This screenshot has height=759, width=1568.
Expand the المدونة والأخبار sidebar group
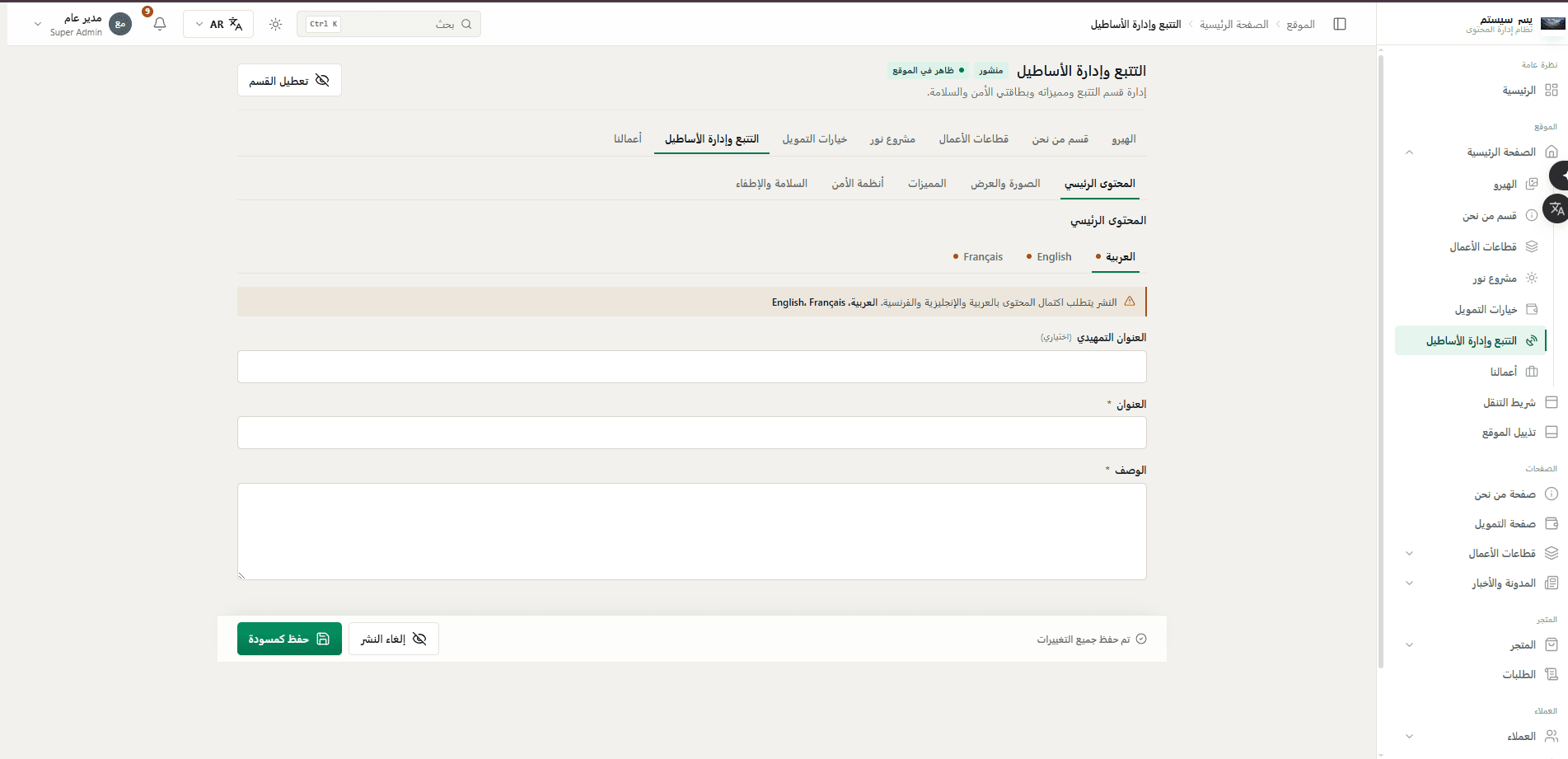pyautogui.click(x=1409, y=583)
